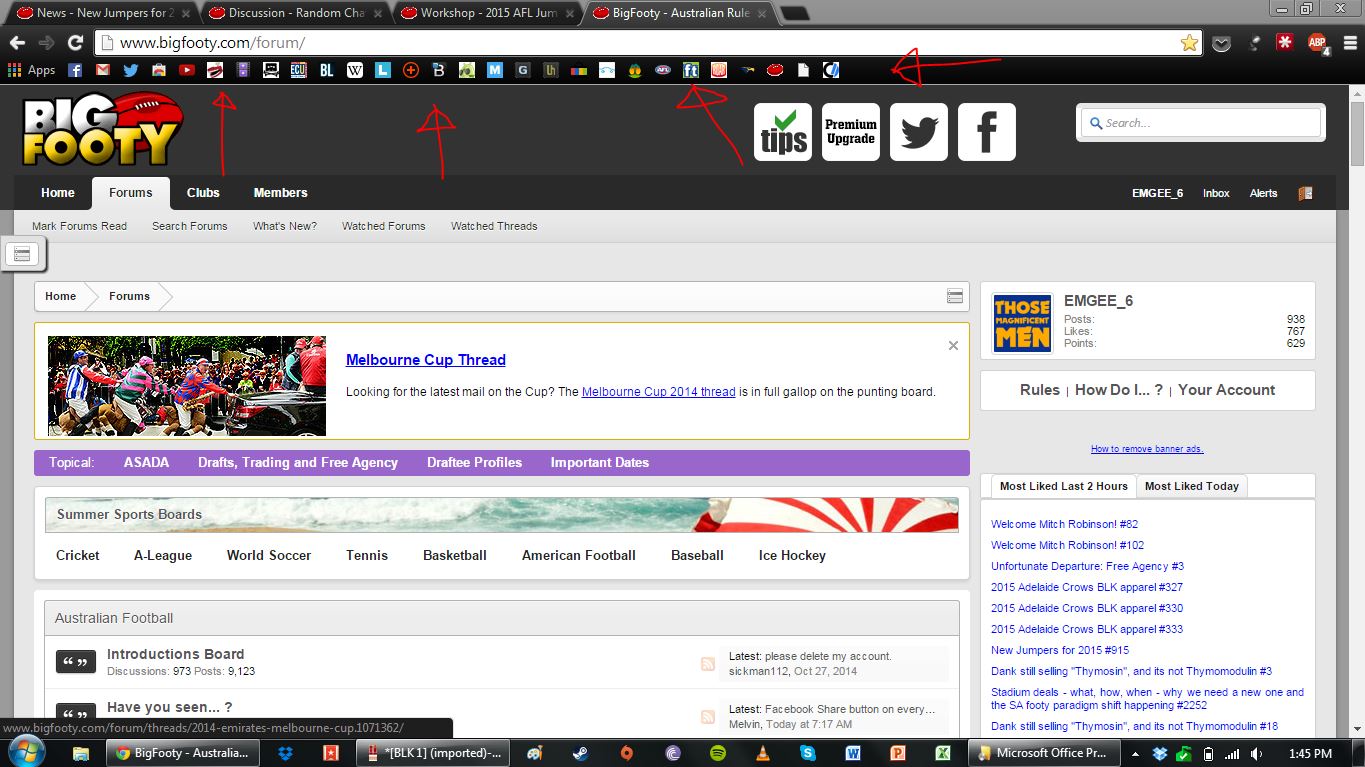Click the Twitter icon in site header
This screenshot has height=767, width=1365.
pos(918,132)
